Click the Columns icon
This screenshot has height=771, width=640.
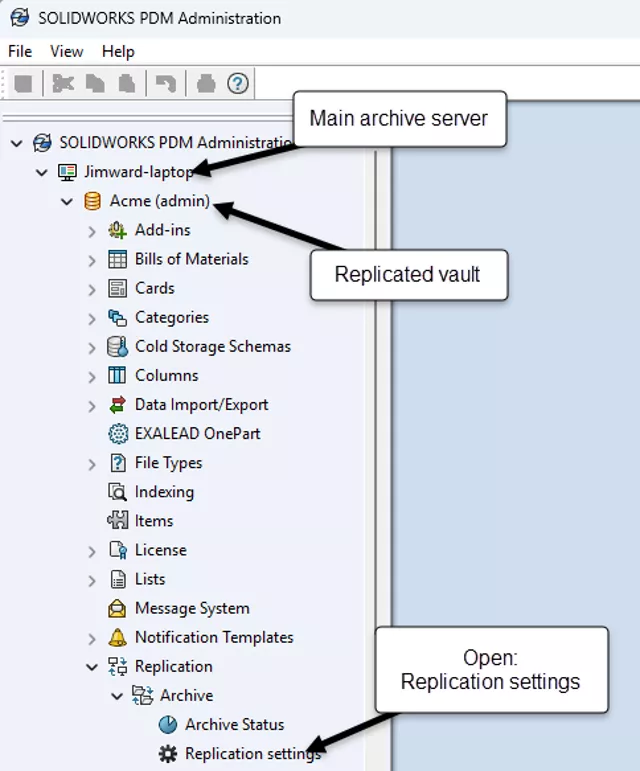click(x=117, y=375)
